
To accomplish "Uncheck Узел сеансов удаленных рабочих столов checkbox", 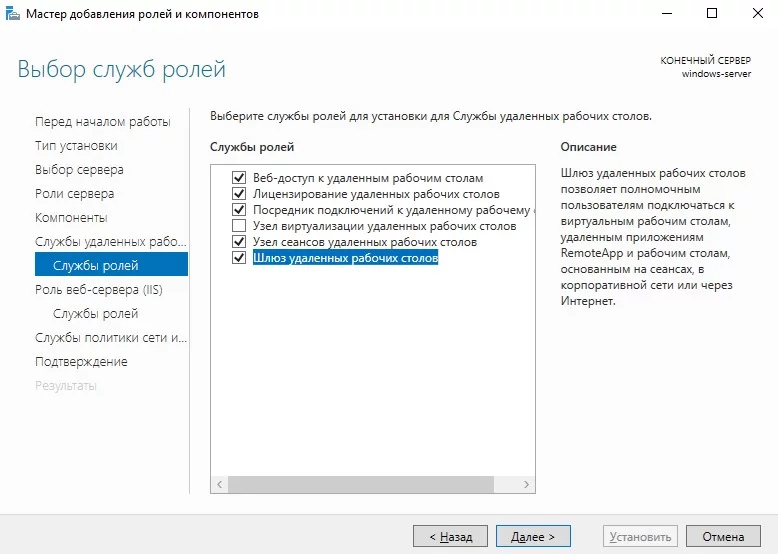I will tap(239, 242).
